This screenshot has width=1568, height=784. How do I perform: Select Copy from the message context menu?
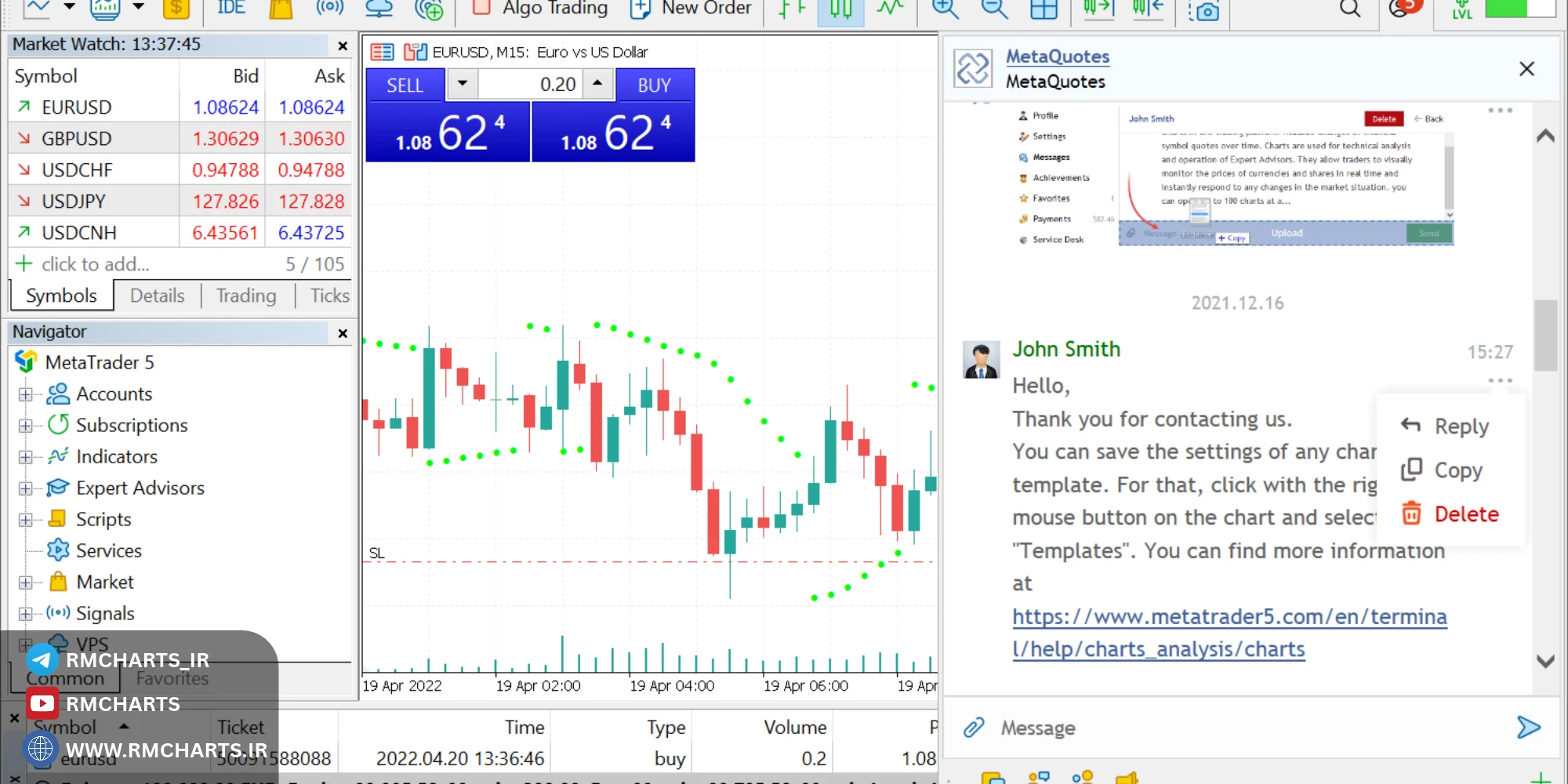point(1442,470)
